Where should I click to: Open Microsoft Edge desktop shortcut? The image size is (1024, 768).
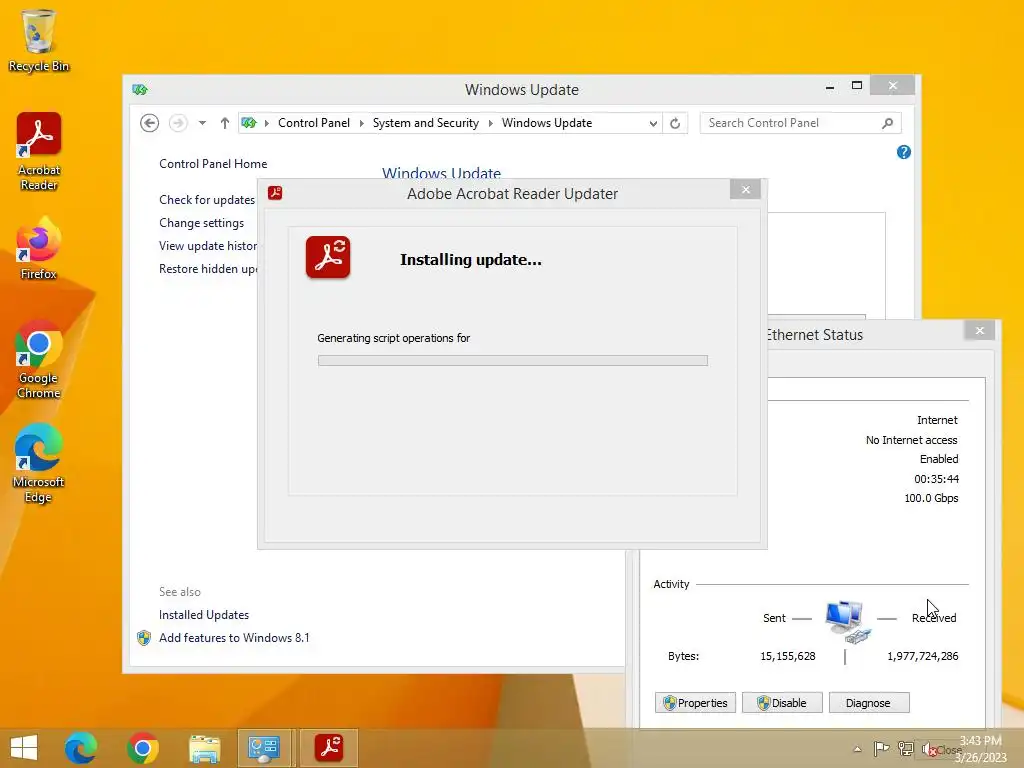(x=39, y=464)
